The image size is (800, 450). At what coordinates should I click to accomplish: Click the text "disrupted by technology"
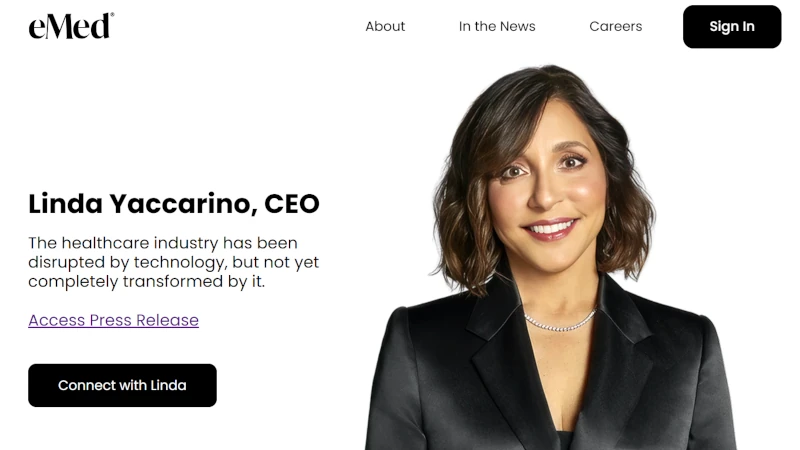pyautogui.click(x=127, y=262)
